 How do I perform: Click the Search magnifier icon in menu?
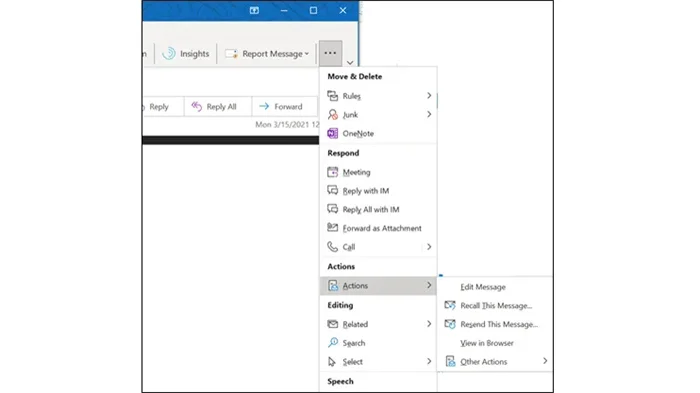[x=333, y=343]
